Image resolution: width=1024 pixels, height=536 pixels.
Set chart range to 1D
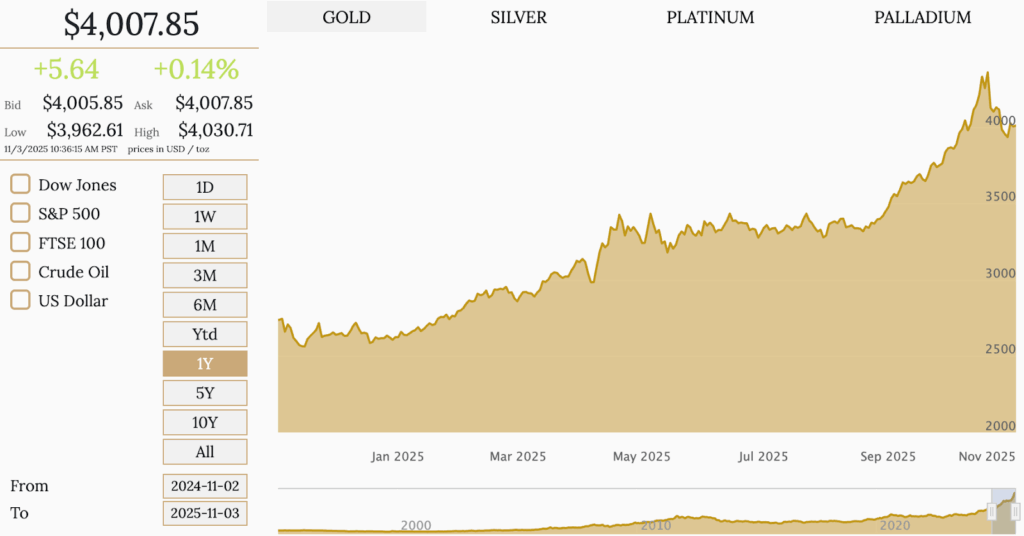(205, 187)
